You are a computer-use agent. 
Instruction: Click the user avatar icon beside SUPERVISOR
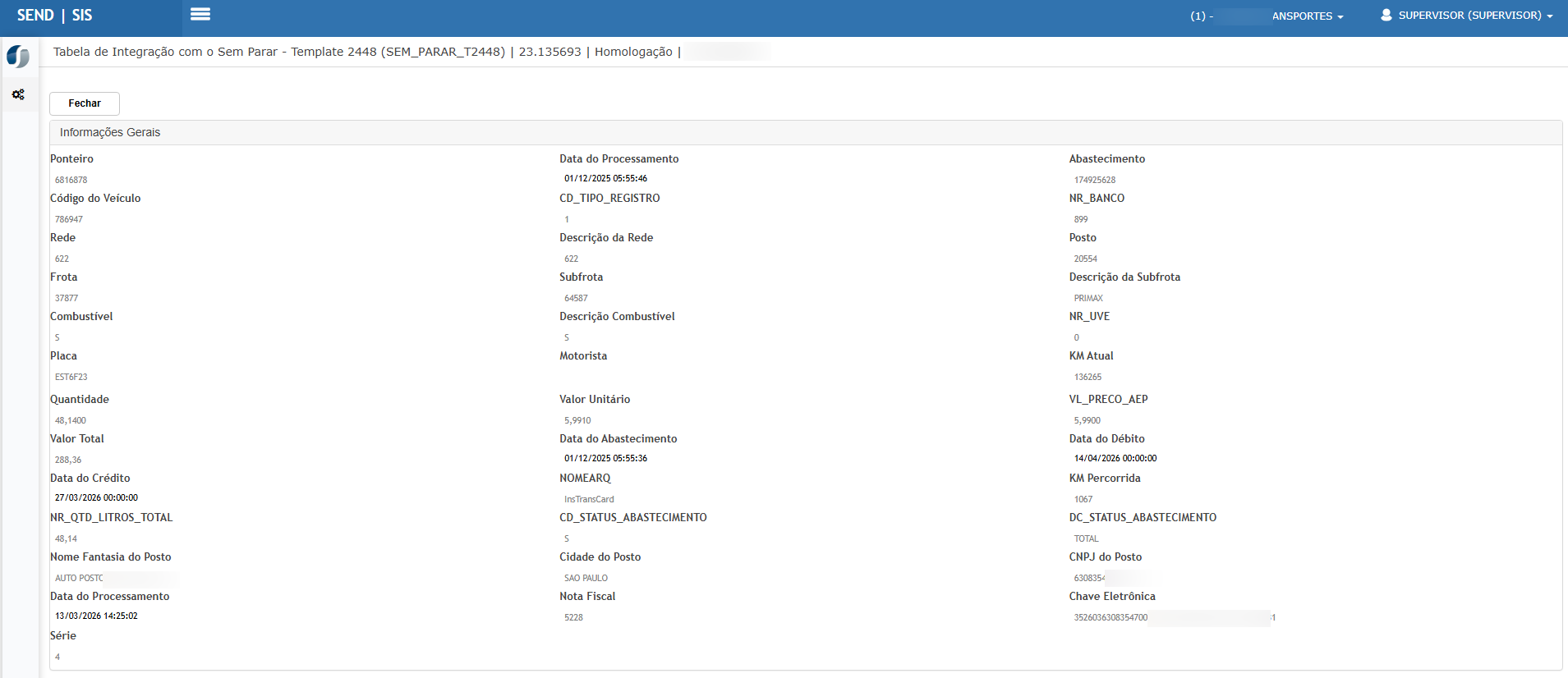[x=1386, y=16]
